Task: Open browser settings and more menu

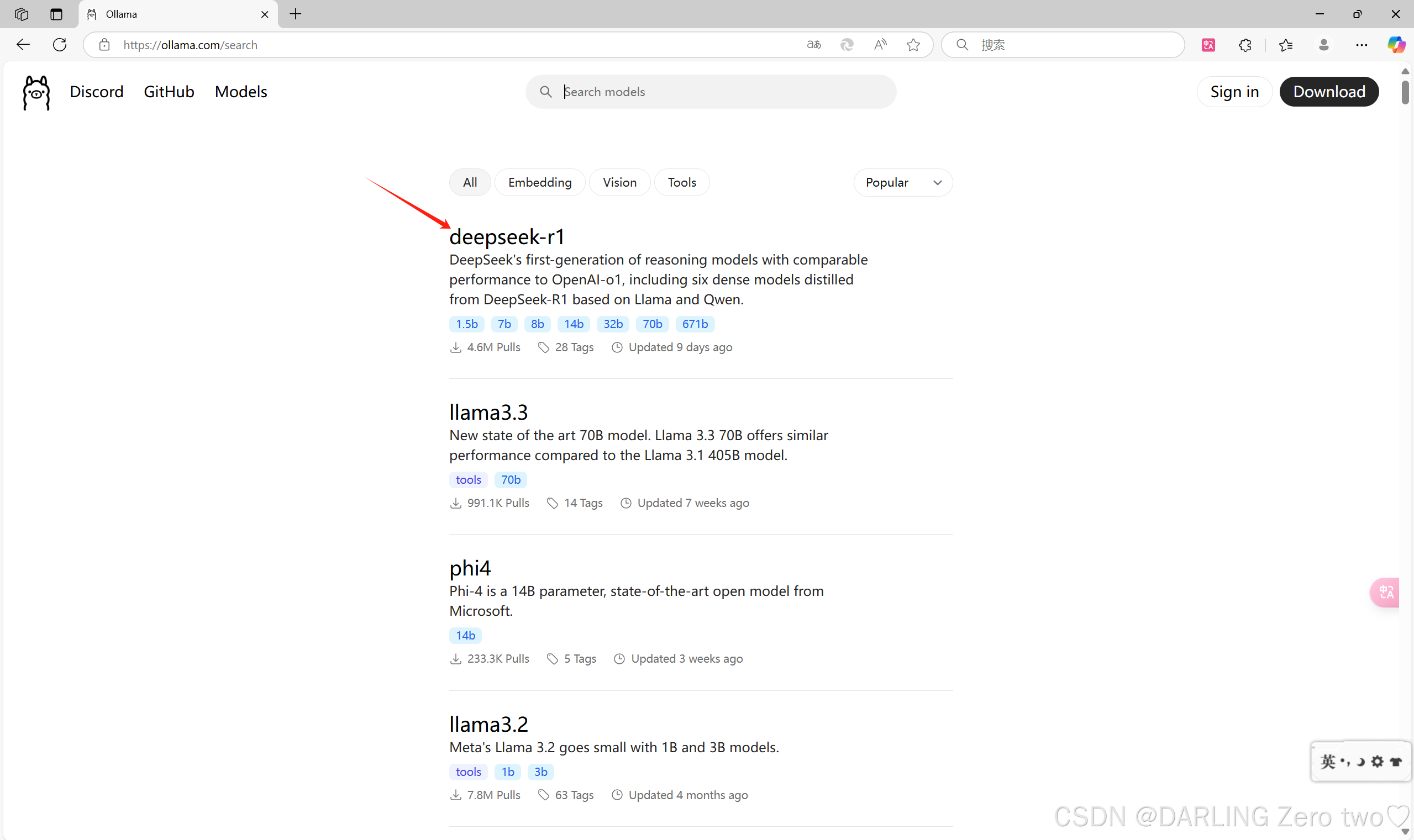Action: point(1362,45)
